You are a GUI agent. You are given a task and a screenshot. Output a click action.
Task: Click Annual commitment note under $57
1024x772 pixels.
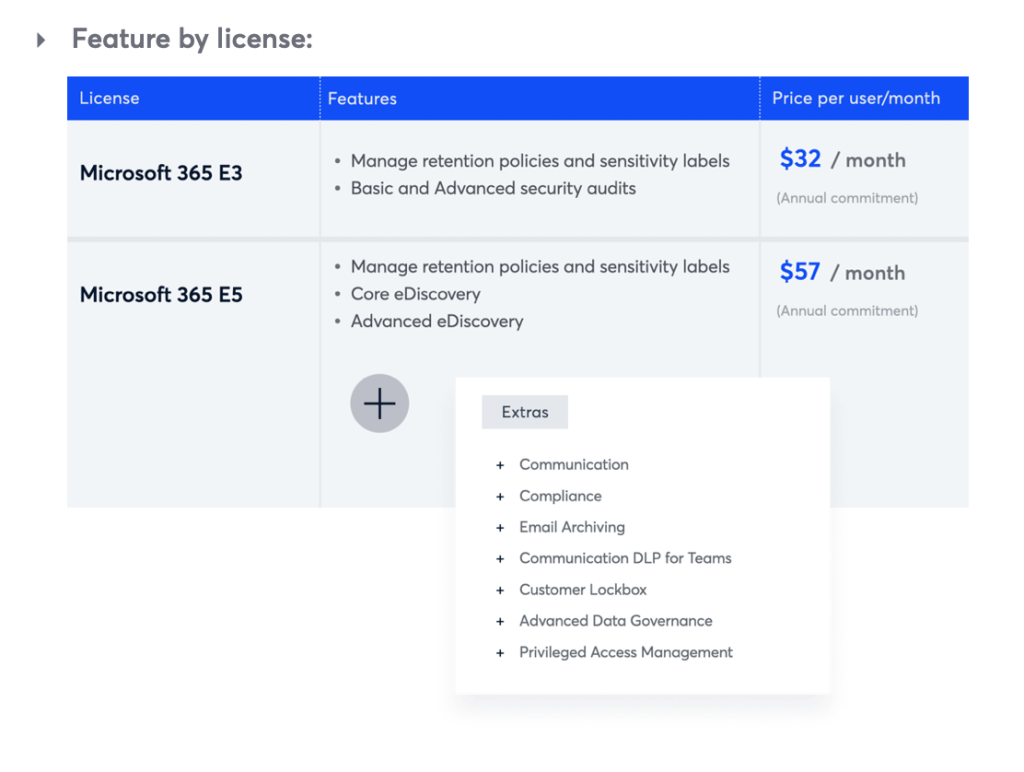[847, 311]
